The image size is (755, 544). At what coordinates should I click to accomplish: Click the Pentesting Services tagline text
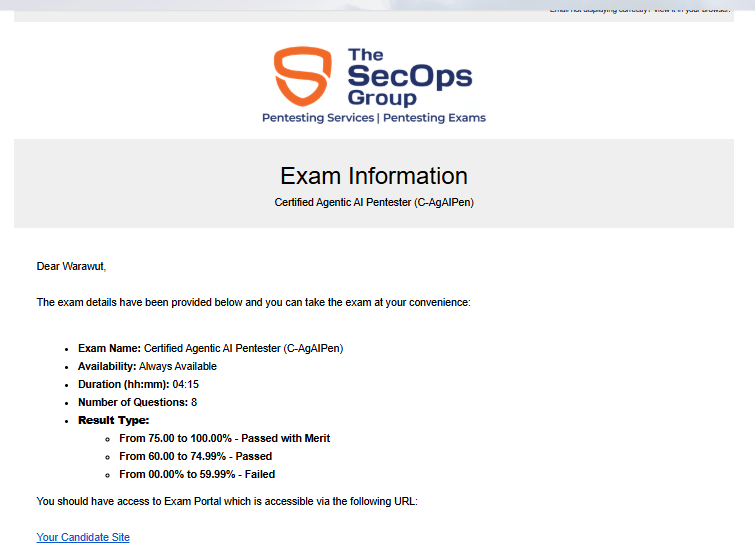[x=318, y=118]
